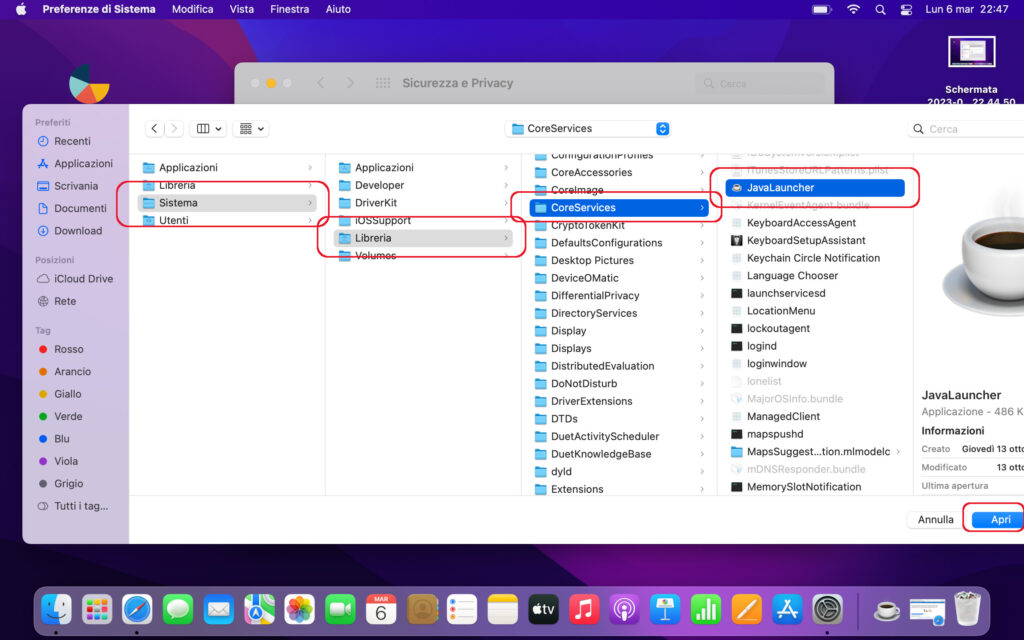The width and height of the screenshot is (1024, 640).
Task: Go back with the left arrow button
Action: point(154,129)
